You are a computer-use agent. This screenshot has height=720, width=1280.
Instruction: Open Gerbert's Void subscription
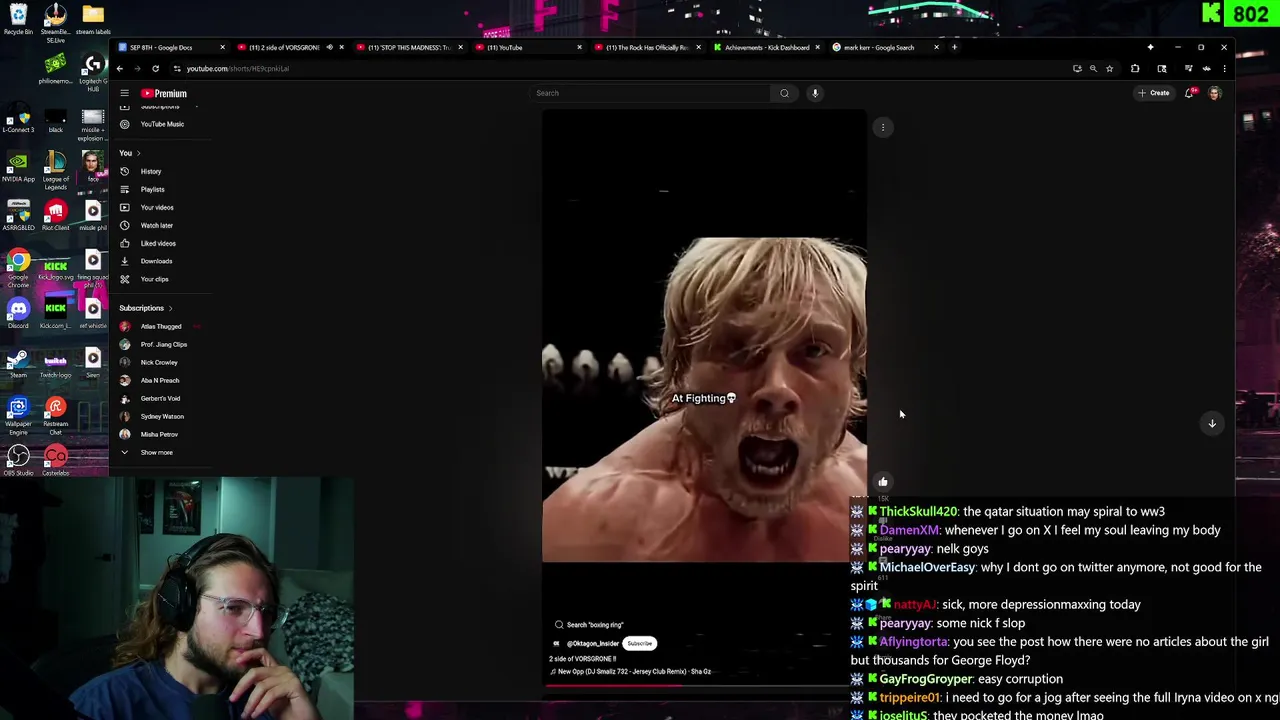coord(160,398)
